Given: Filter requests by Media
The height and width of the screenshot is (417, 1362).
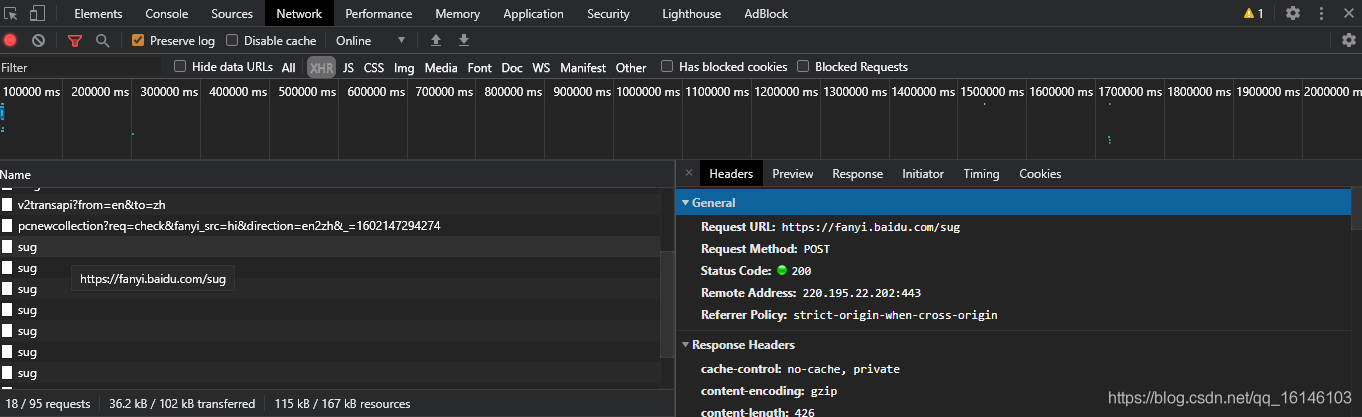Looking at the screenshot, I should (441, 68).
